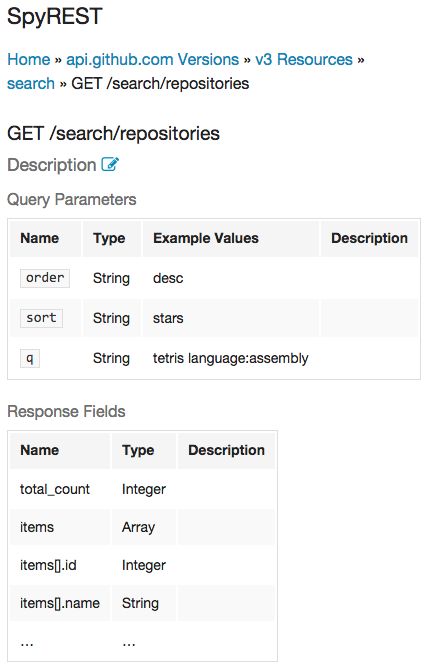Click the items Array response field
428x668 pixels.
pos(142,527)
